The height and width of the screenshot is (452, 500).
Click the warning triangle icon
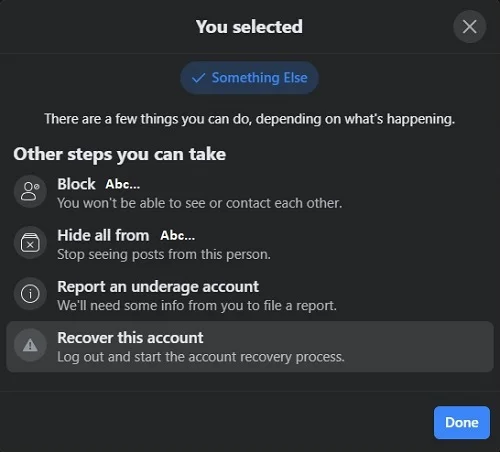pos(30,345)
